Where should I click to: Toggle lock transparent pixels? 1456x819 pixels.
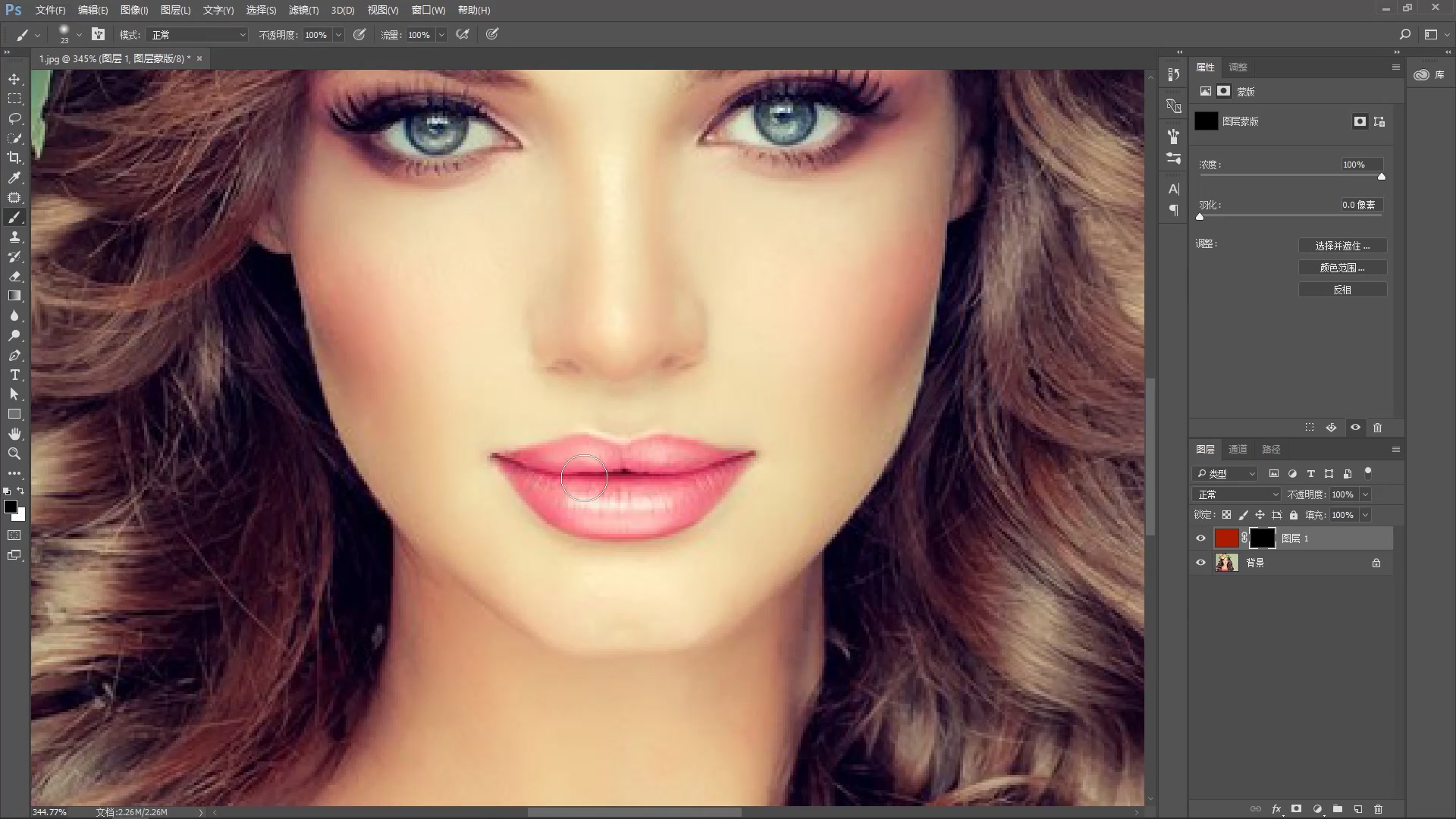pos(1226,515)
